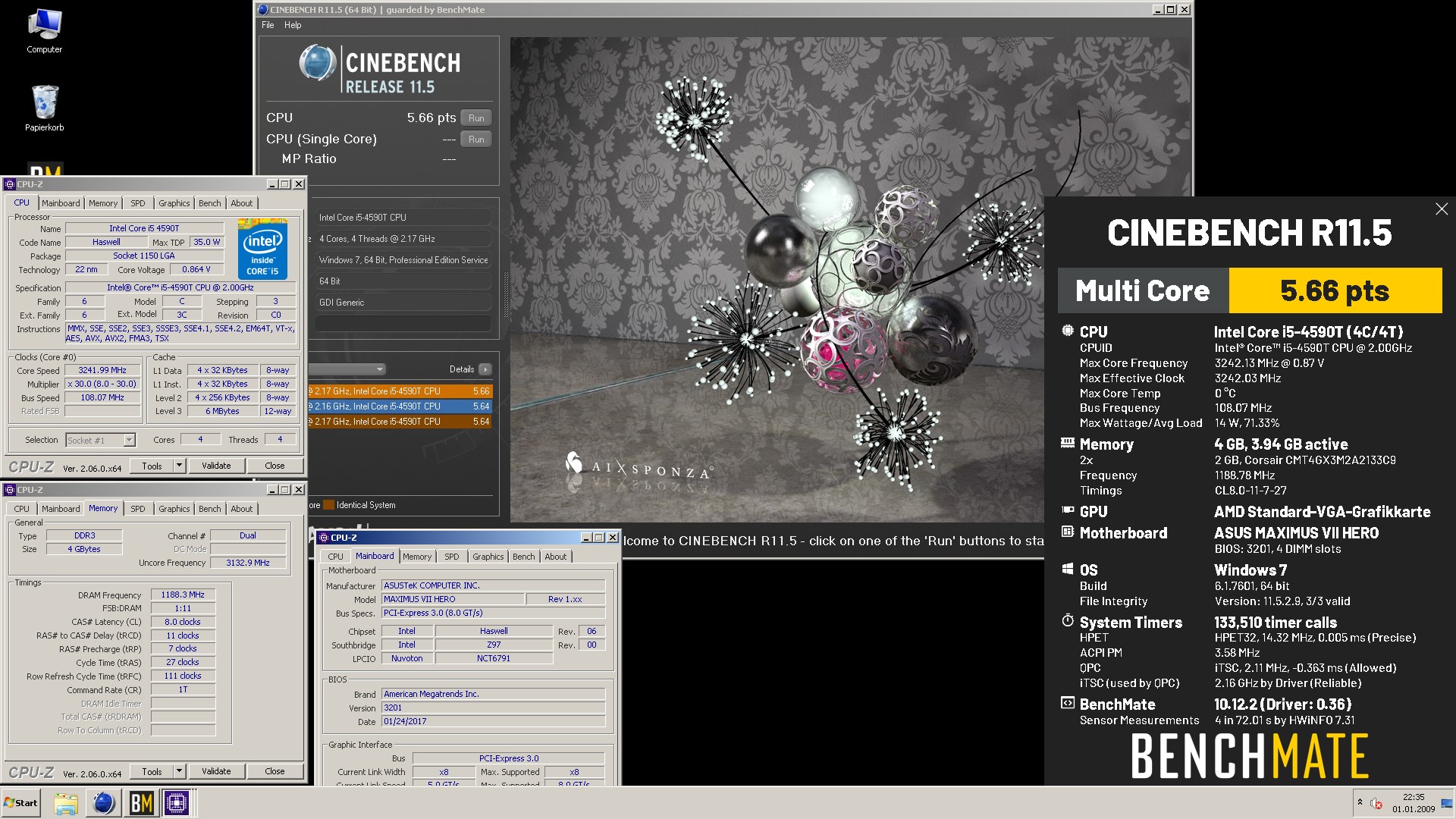Viewport: 1456px width, 819px height.
Task: Switch to Graphics tab in Memory CPU-Z window
Action: (174, 509)
